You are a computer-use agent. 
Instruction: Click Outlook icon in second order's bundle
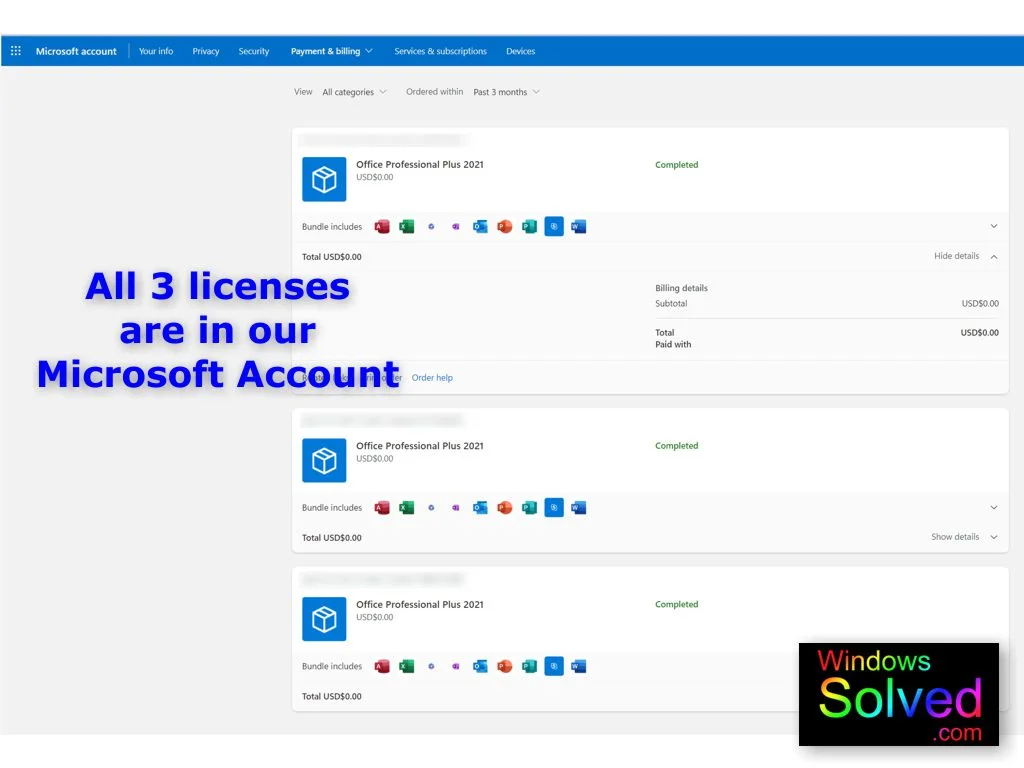tap(480, 507)
